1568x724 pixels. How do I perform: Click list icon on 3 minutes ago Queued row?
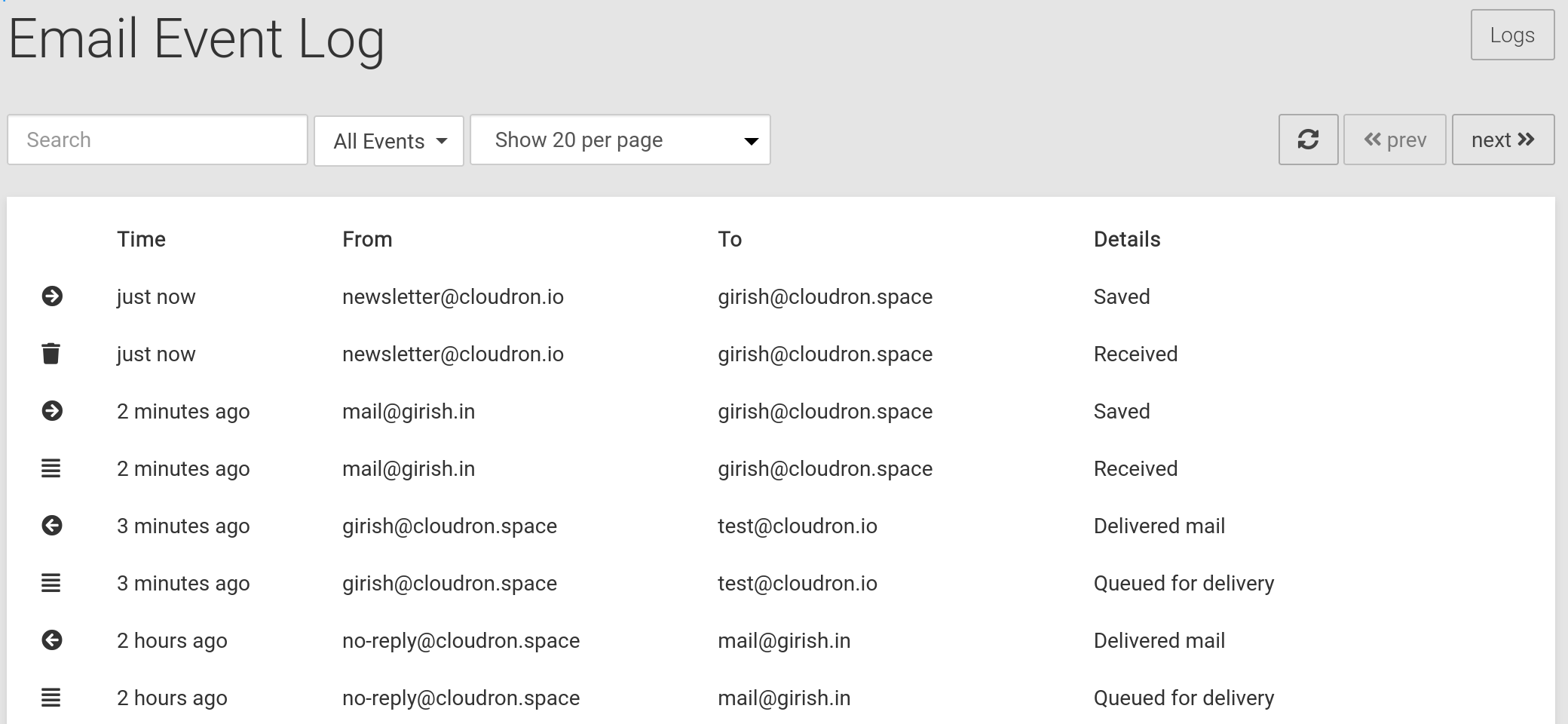tap(51, 583)
